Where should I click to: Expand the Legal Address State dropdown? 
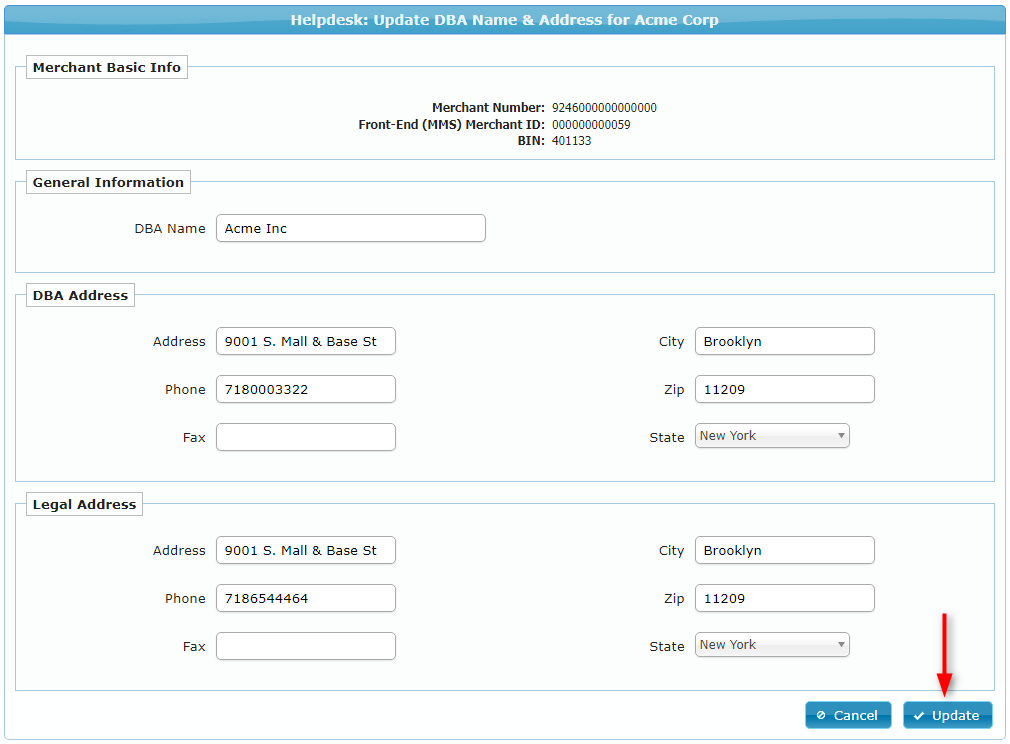[772, 645]
